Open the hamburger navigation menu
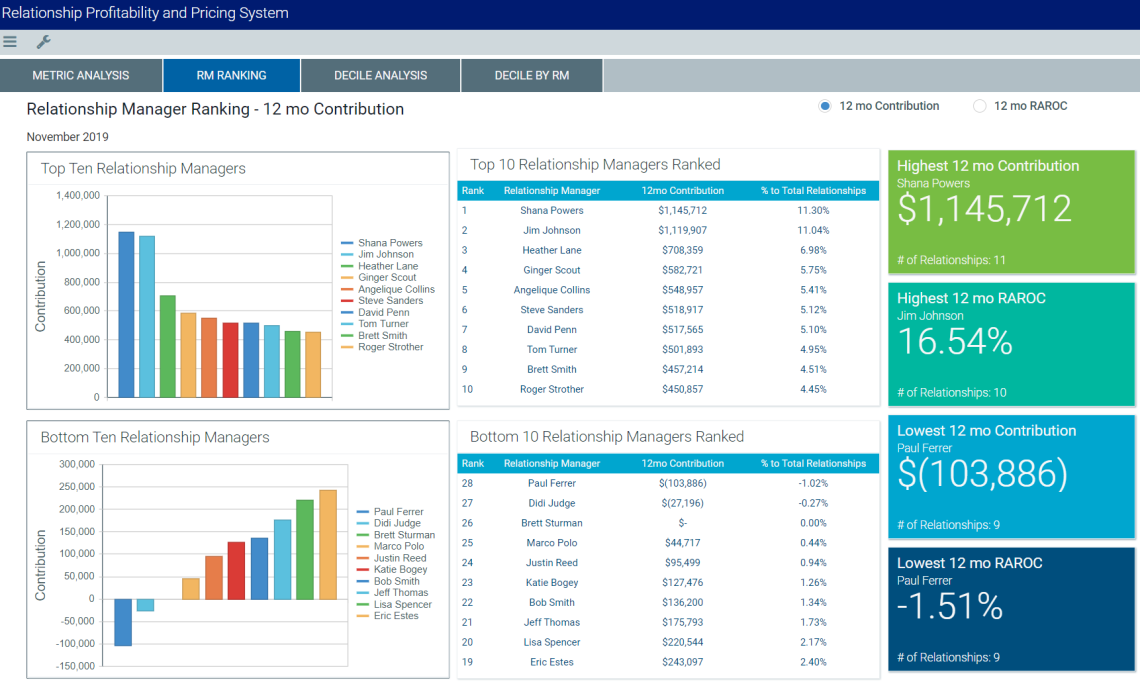This screenshot has height=682, width=1140. [10, 42]
